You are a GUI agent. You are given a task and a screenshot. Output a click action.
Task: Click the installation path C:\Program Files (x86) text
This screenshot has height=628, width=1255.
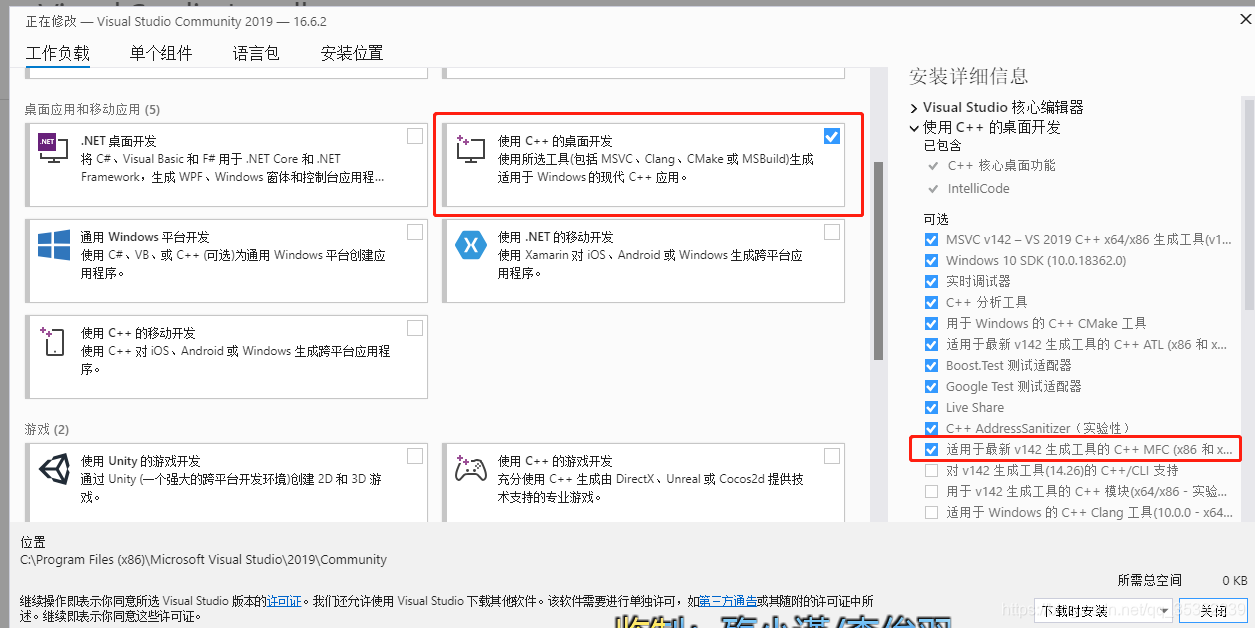203,560
